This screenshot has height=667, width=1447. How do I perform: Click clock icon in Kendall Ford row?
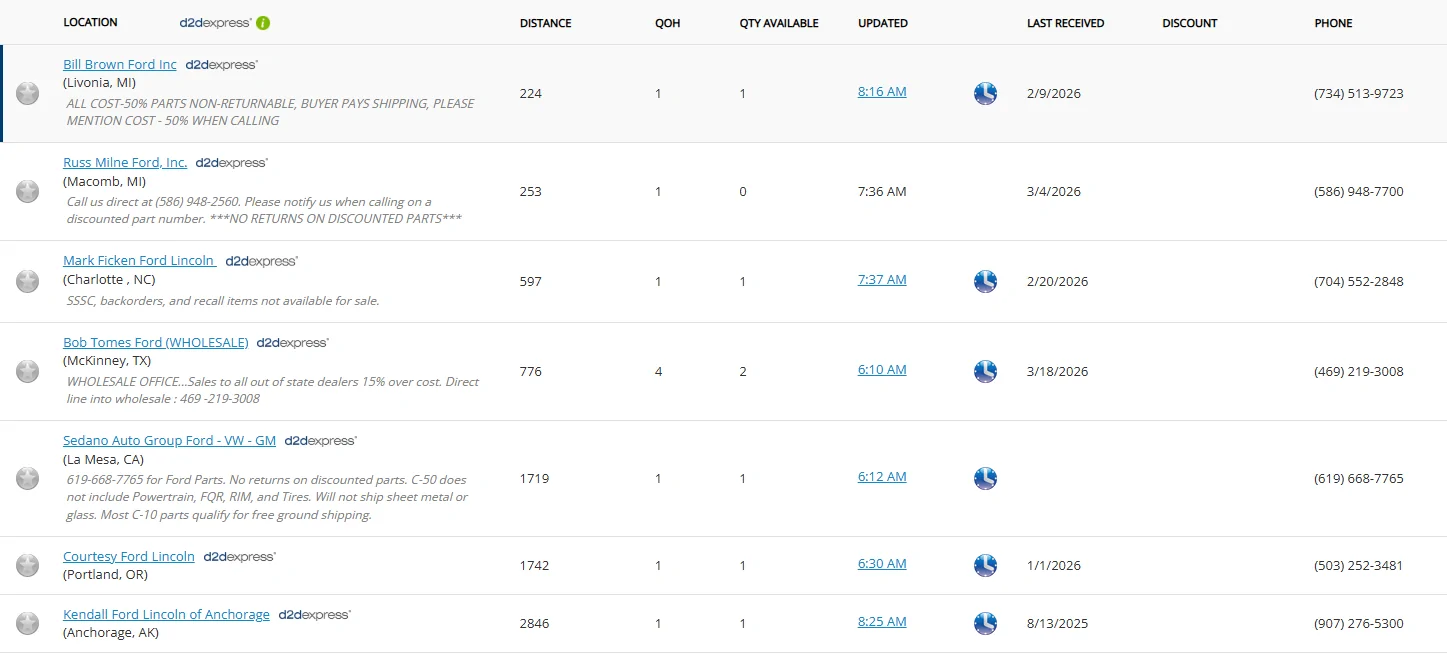(985, 624)
